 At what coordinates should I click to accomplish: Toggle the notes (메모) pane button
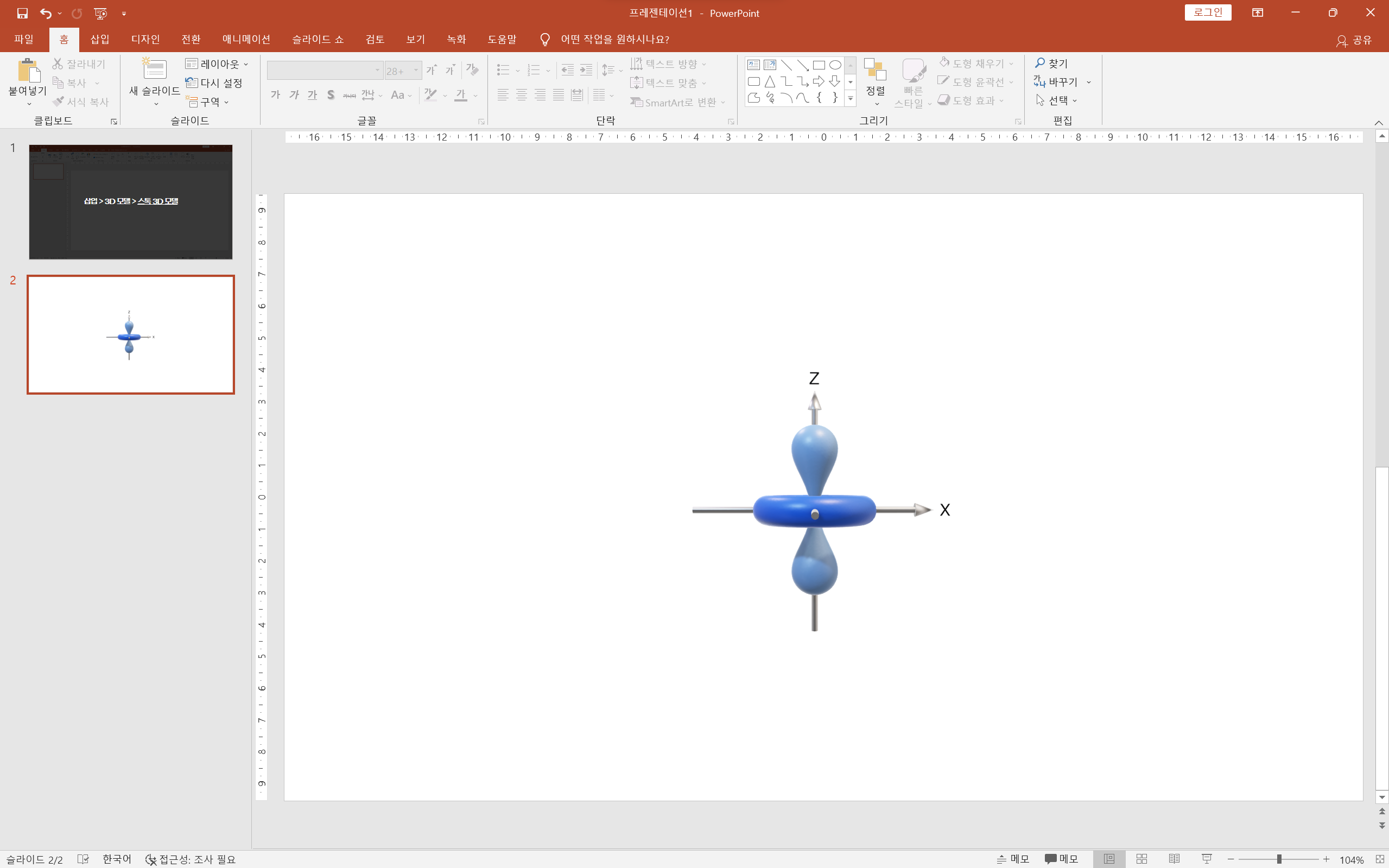click(x=1013, y=859)
